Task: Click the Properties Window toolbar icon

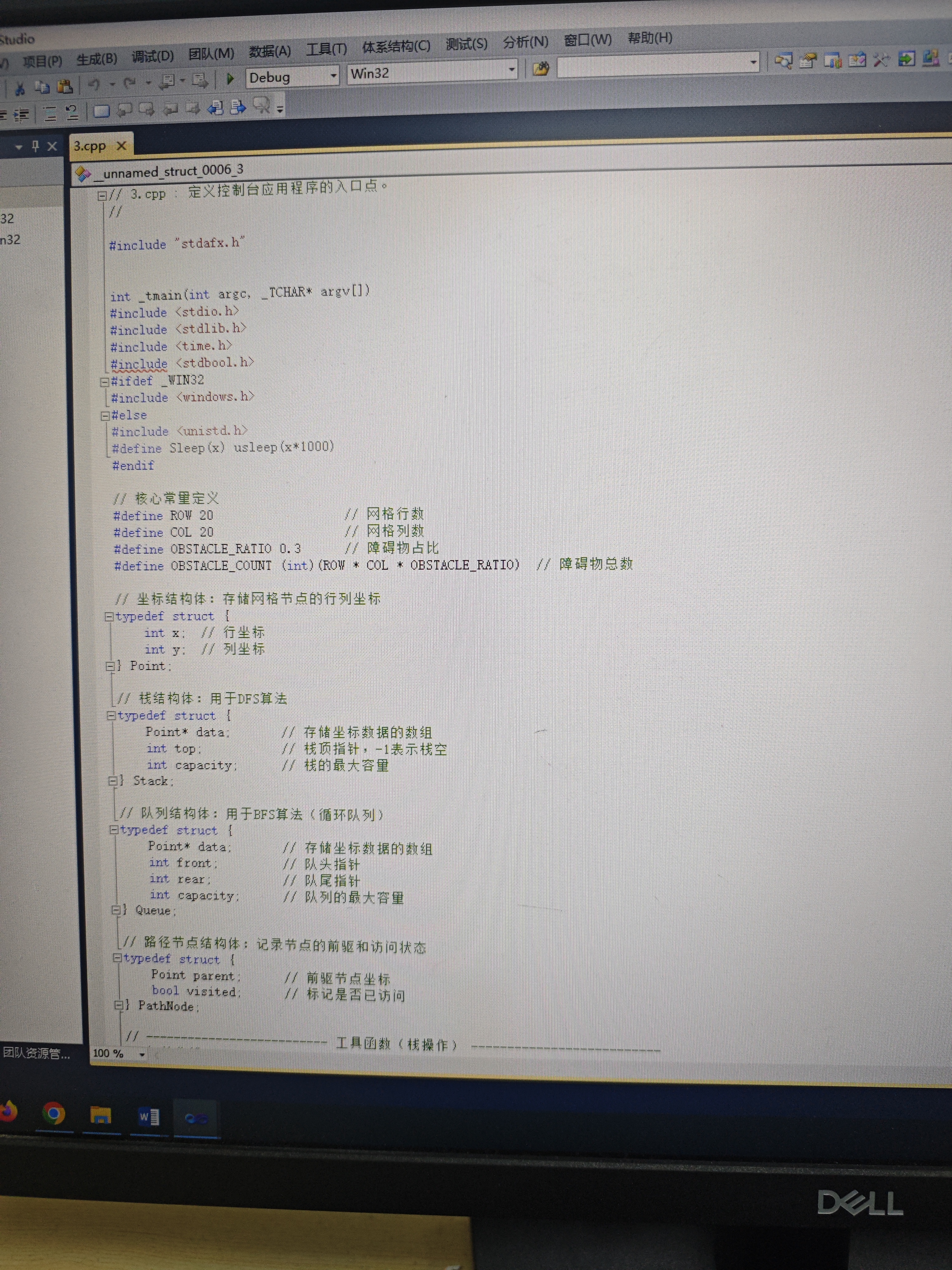Action: coord(808,60)
